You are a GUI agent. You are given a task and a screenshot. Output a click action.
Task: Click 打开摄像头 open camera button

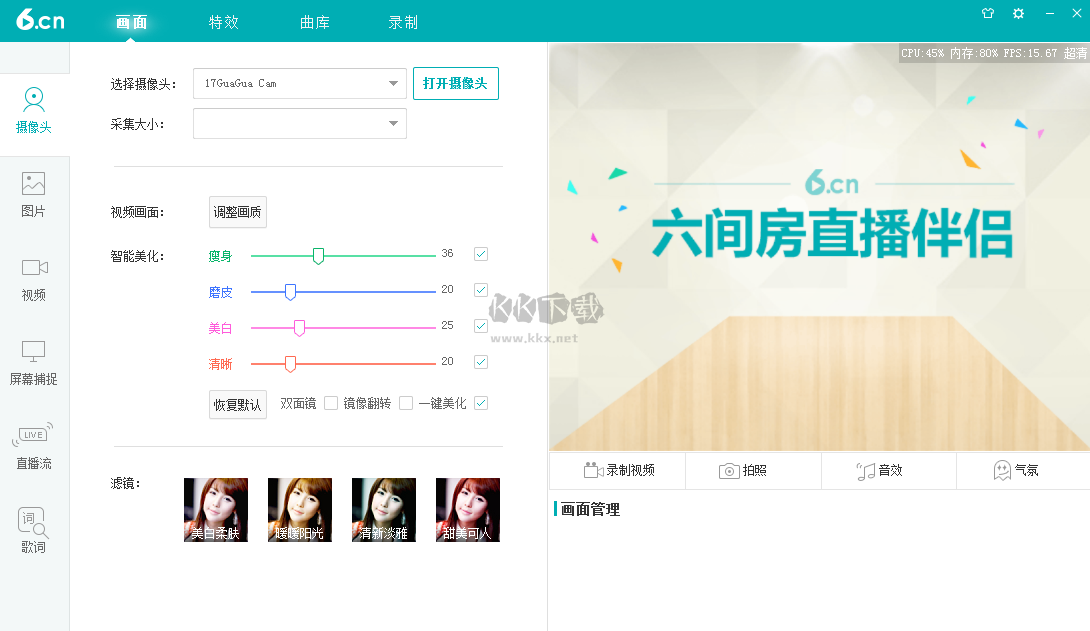click(455, 83)
